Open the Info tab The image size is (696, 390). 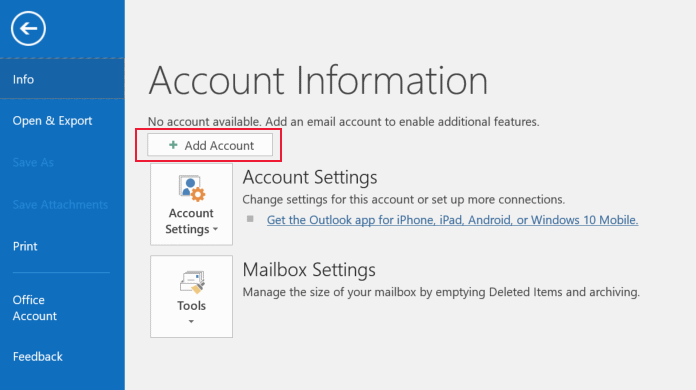coord(62,79)
